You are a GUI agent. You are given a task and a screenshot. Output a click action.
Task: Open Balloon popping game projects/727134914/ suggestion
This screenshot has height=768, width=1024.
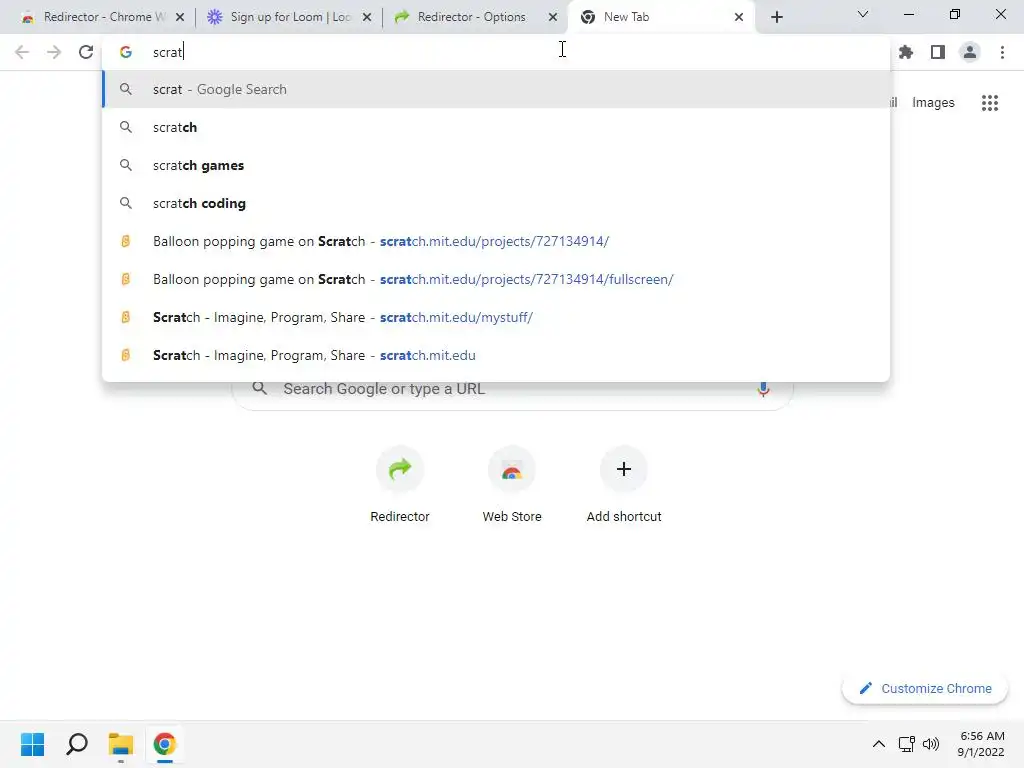(496, 241)
